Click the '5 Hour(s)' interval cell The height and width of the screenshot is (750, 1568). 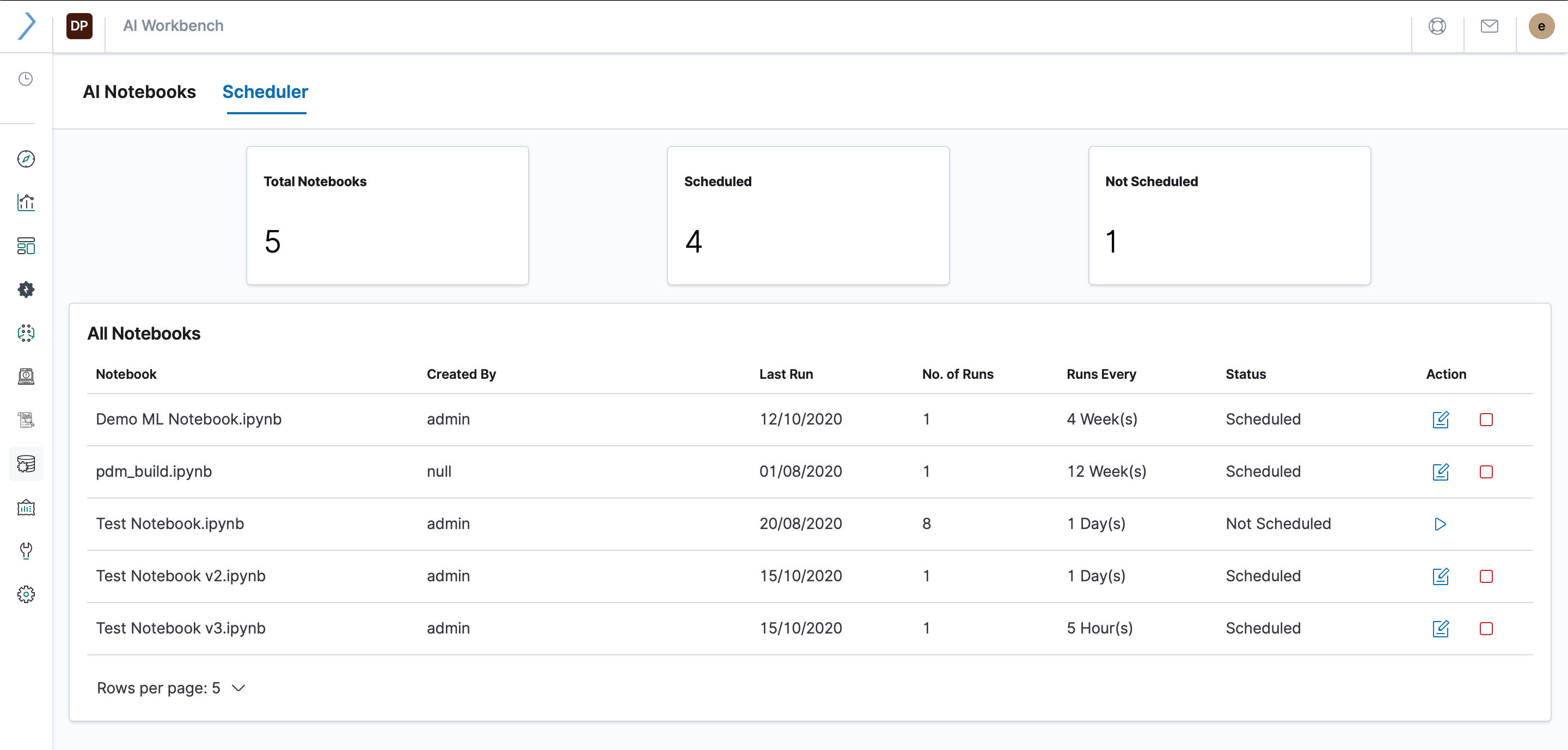pos(1099,628)
